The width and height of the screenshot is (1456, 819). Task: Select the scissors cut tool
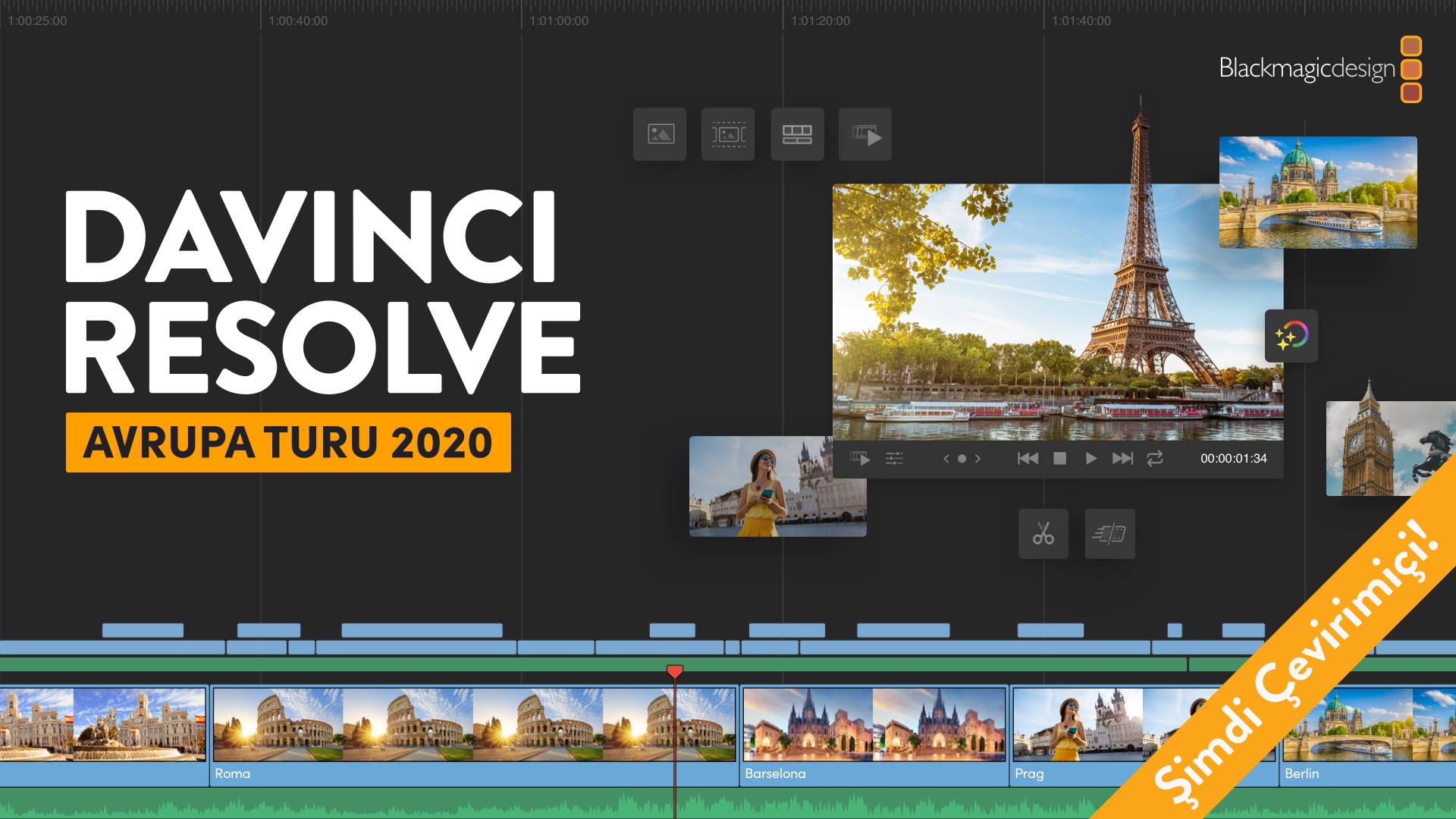pyautogui.click(x=1043, y=534)
